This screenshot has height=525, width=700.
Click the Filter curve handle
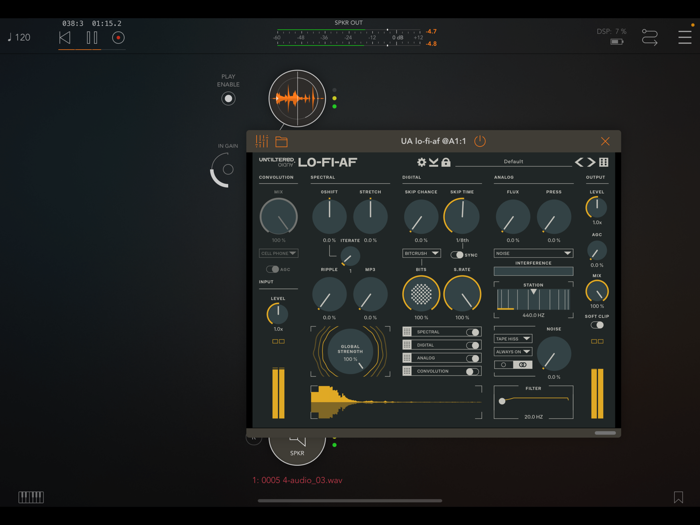click(502, 401)
